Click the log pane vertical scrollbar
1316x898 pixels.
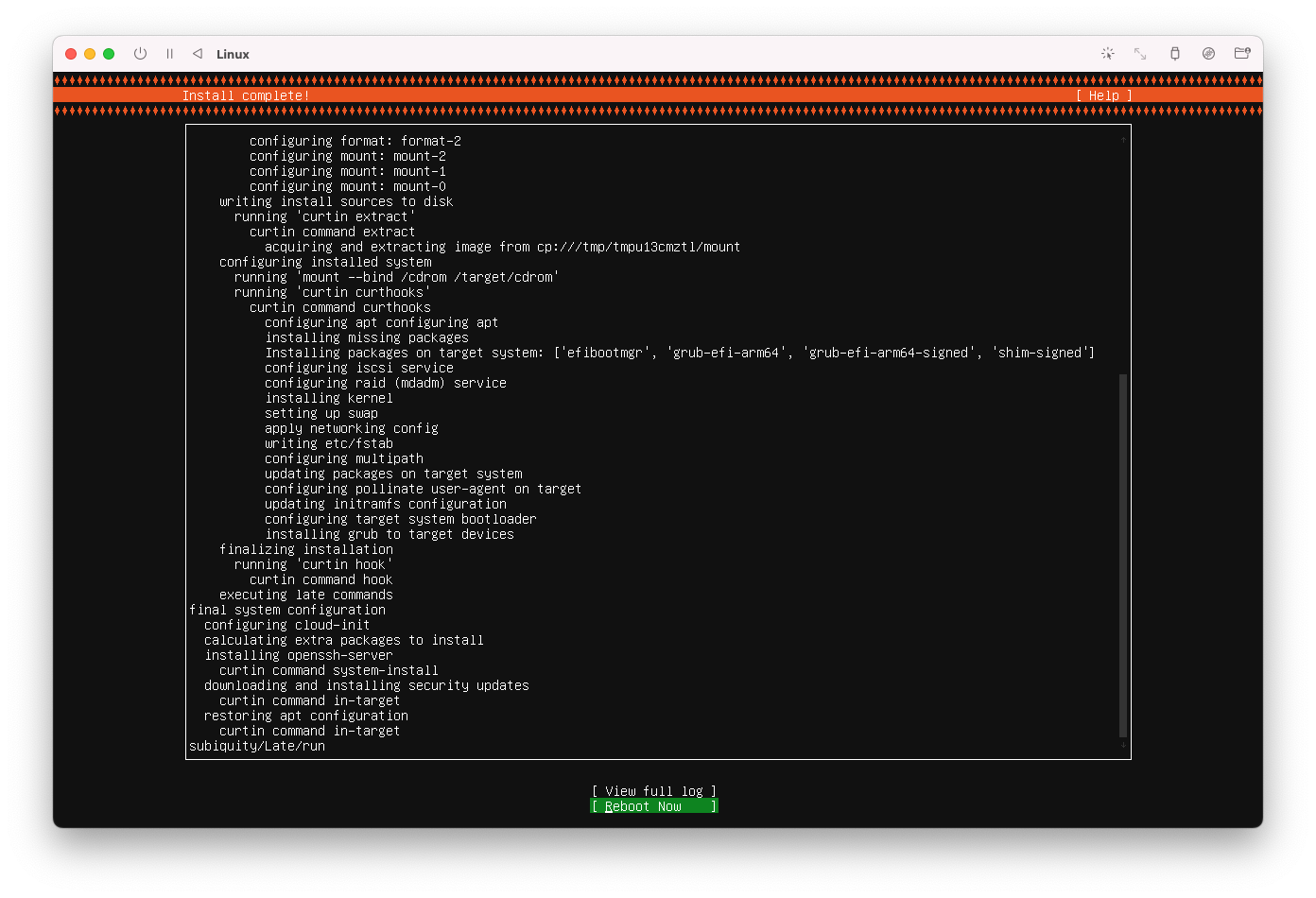[1123, 556]
